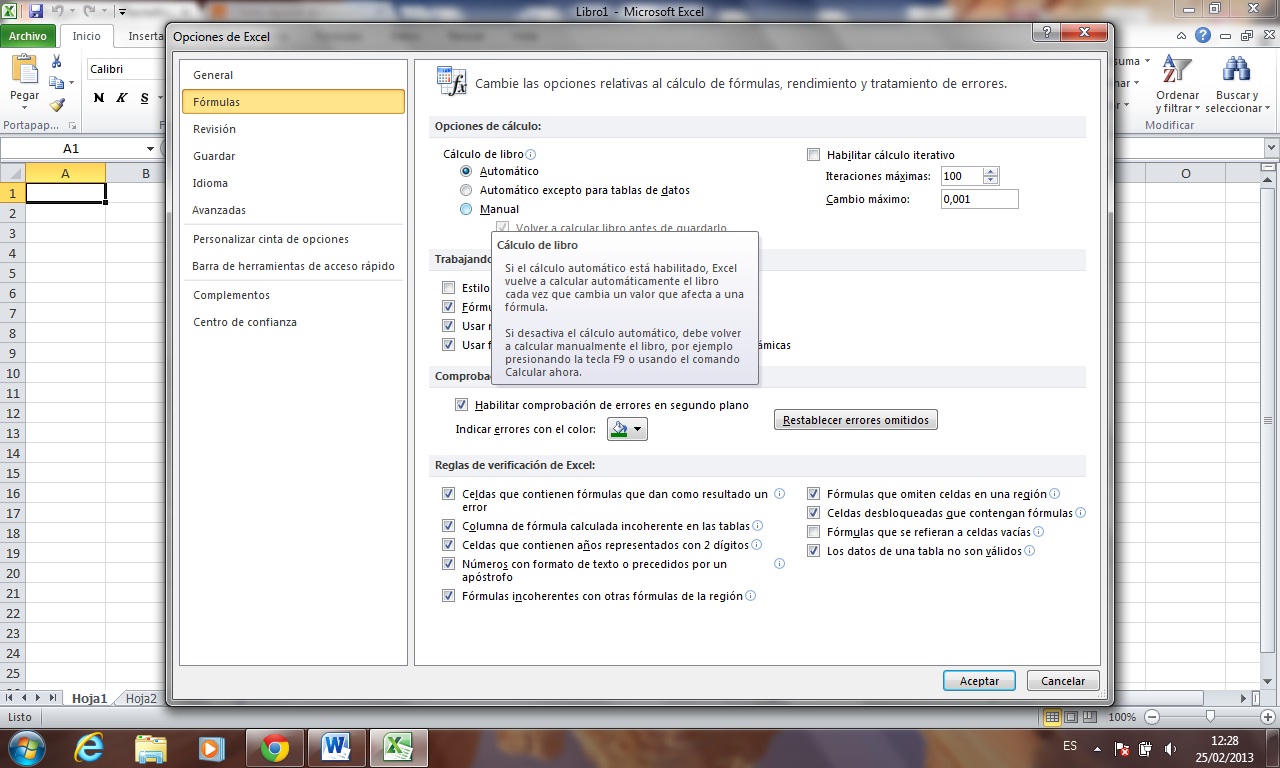This screenshot has width=1280, height=768.
Task: Click the Save icon in Quick Access Toolbar
Action: pos(36,12)
